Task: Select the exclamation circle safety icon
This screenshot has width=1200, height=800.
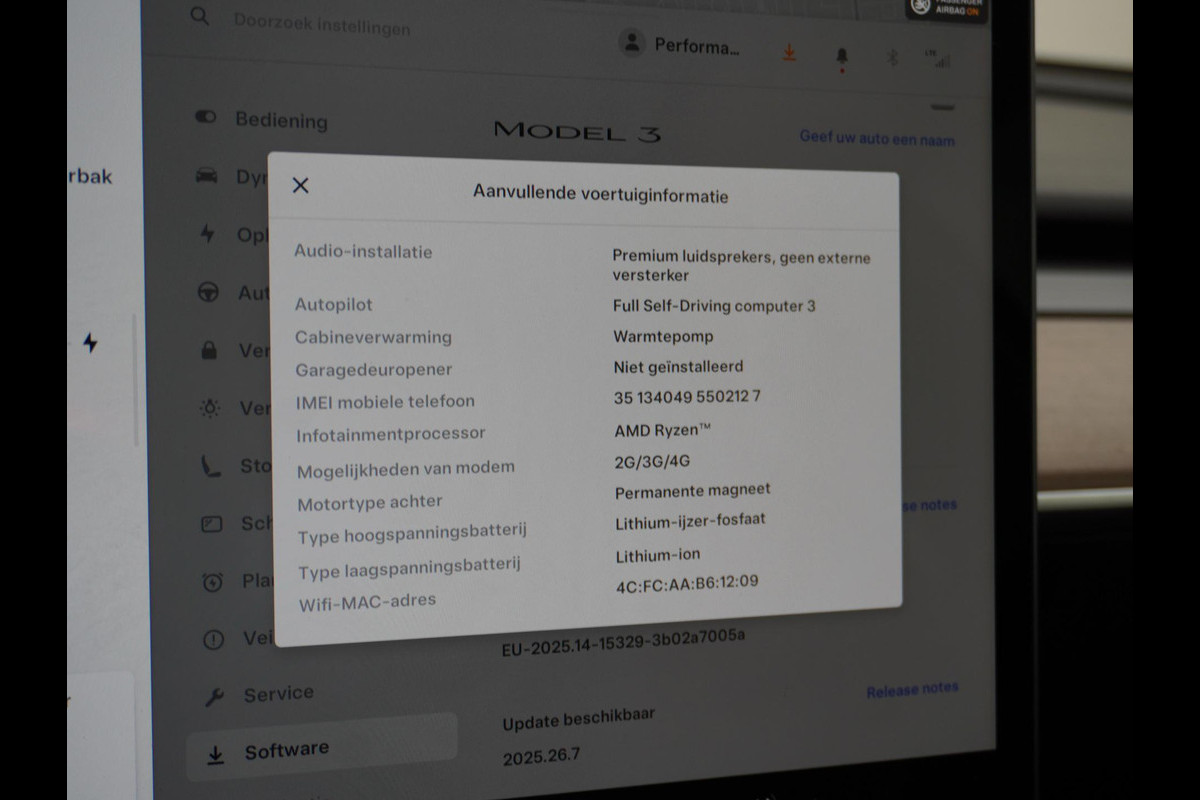Action: tap(213, 640)
